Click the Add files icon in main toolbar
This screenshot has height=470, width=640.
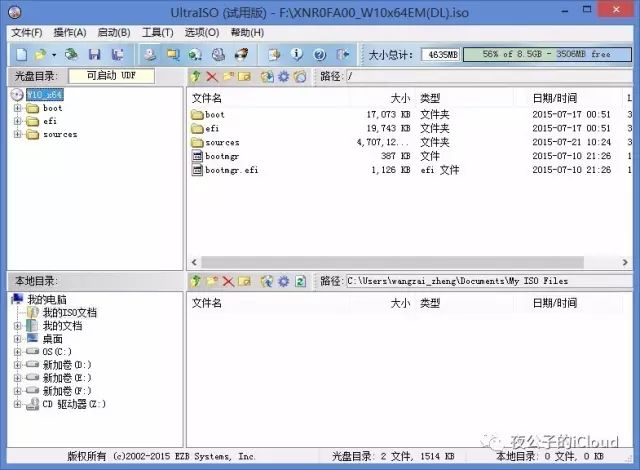(274, 54)
